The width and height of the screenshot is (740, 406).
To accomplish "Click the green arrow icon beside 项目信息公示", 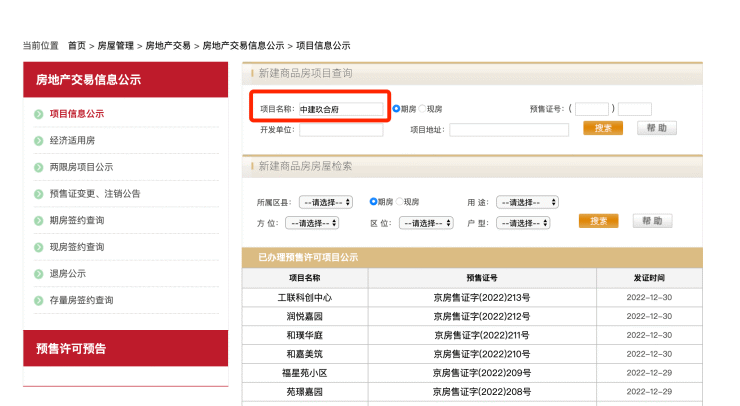I will coord(39,114).
